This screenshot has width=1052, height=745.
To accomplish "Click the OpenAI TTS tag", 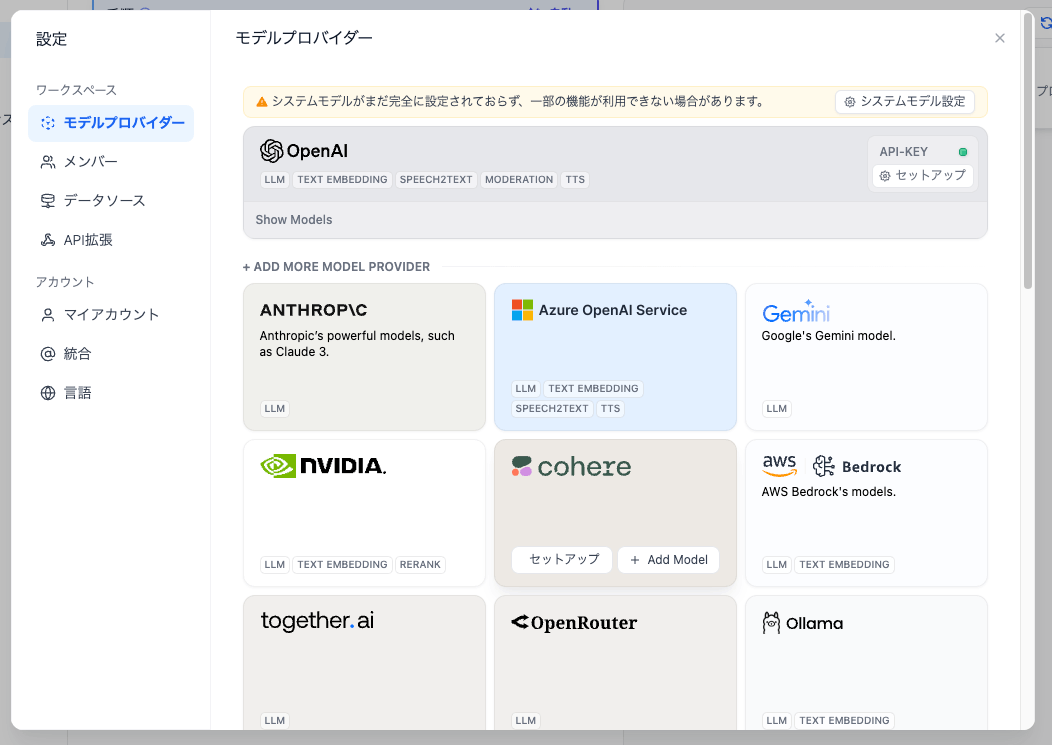I will [575, 180].
